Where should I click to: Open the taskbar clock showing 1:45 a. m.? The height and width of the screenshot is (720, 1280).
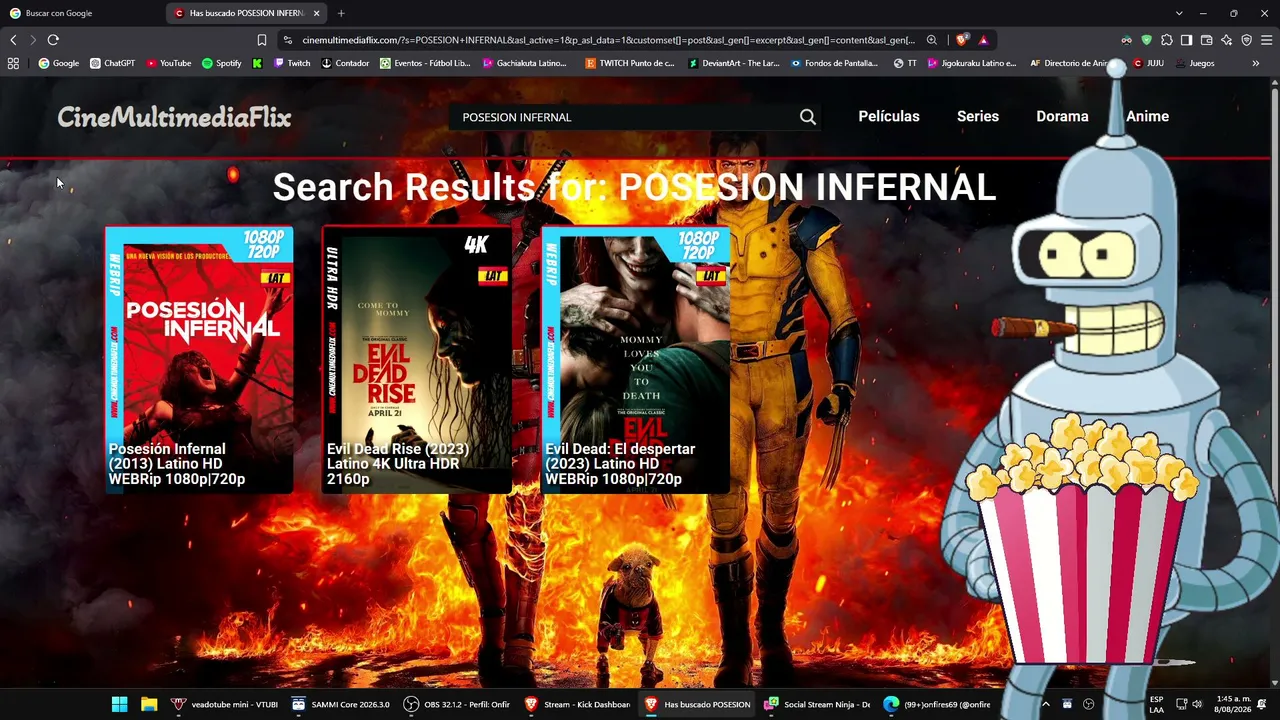pos(1233,704)
